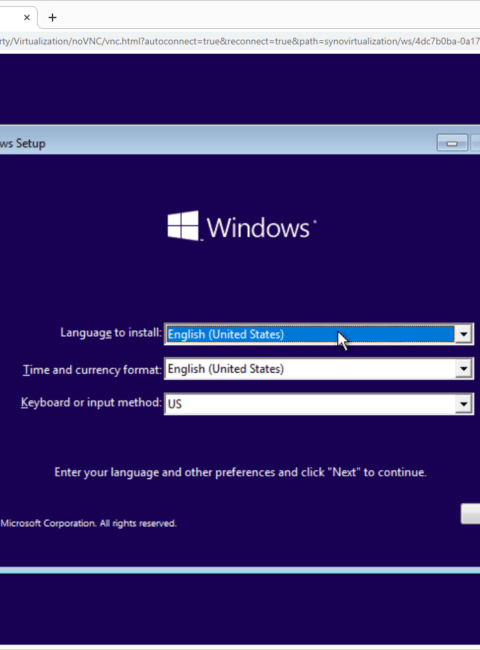Click the 'Keyboard or input method:' label
This screenshot has height=650, width=480.
click(x=91, y=403)
